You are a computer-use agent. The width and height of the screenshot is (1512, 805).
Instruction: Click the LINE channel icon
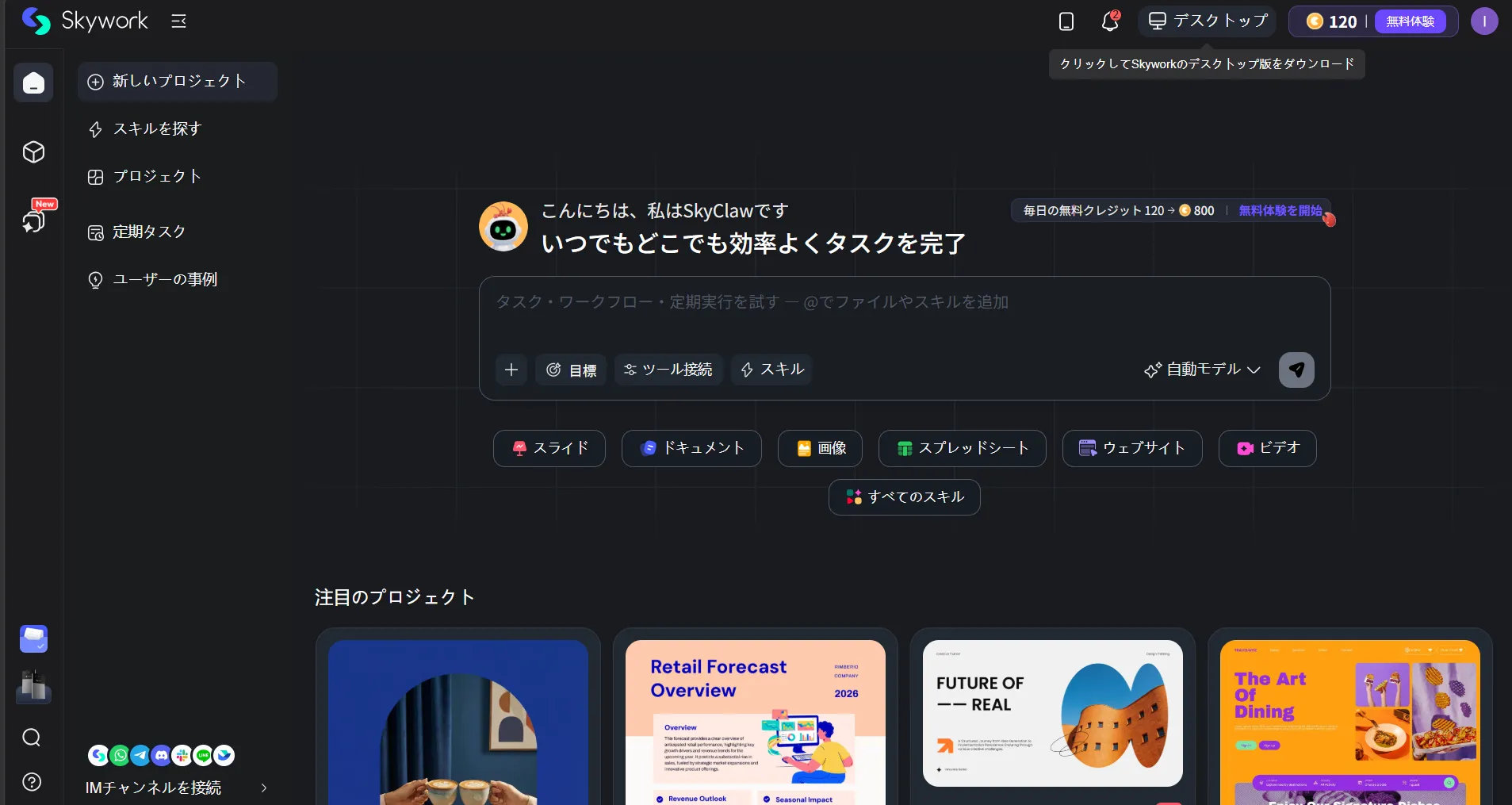[x=203, y=755]
